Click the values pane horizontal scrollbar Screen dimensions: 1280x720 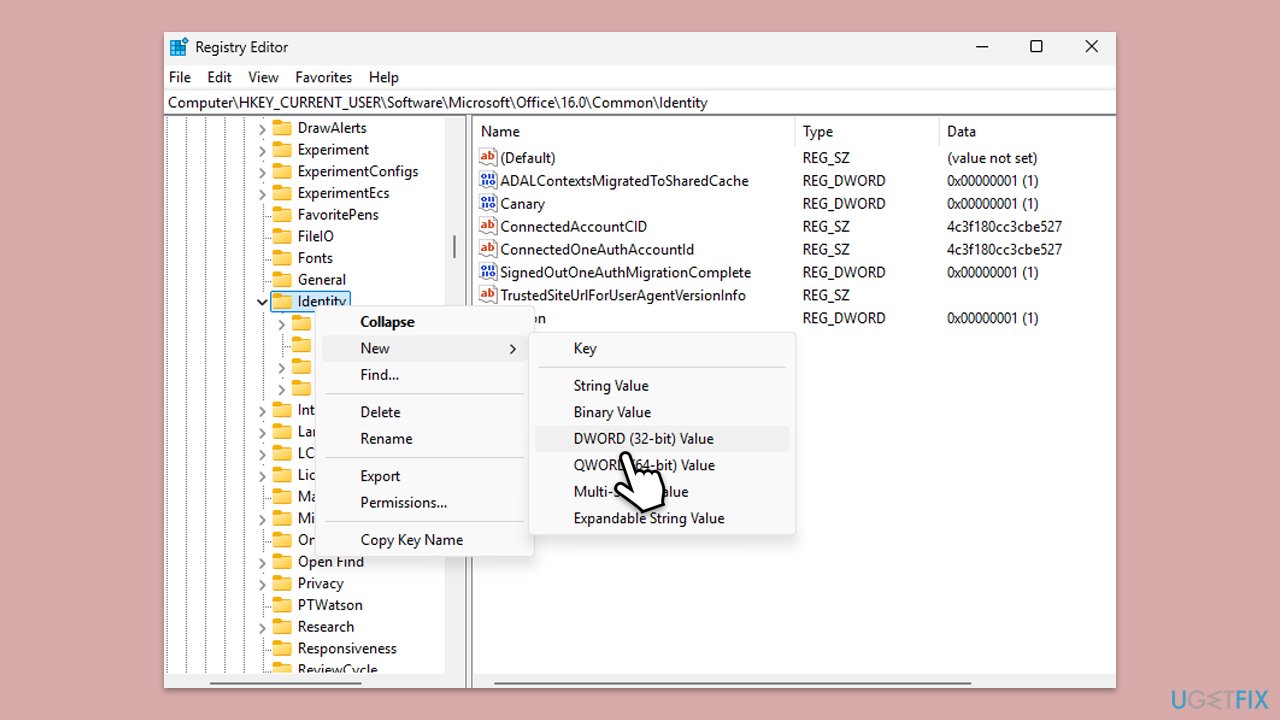coord(732,683)
